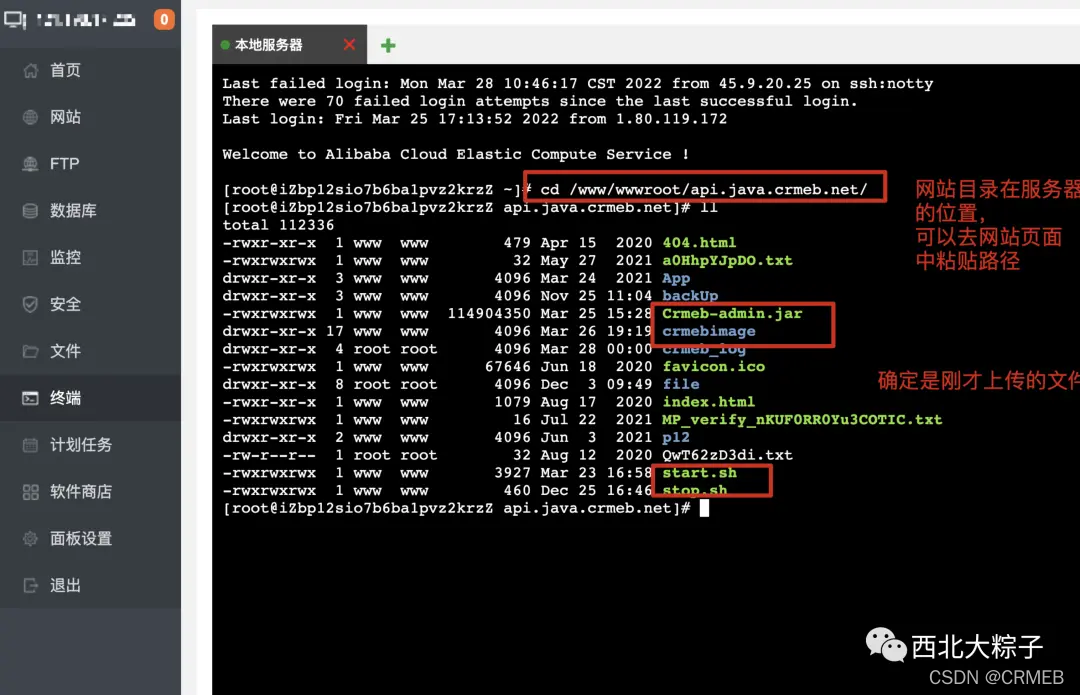The height and width of the screenshot is (695, 1080).
Task: Open the 文件 files menu item
Action: coord(90,351)
